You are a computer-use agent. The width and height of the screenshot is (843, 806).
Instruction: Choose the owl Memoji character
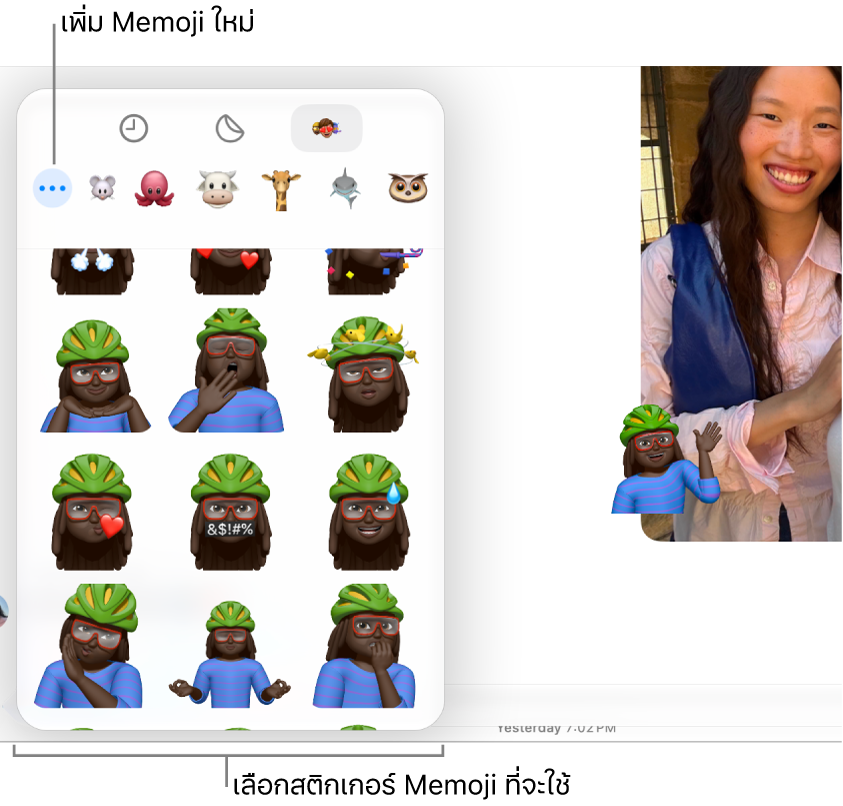pyautogui.click(x=408, y=188)
